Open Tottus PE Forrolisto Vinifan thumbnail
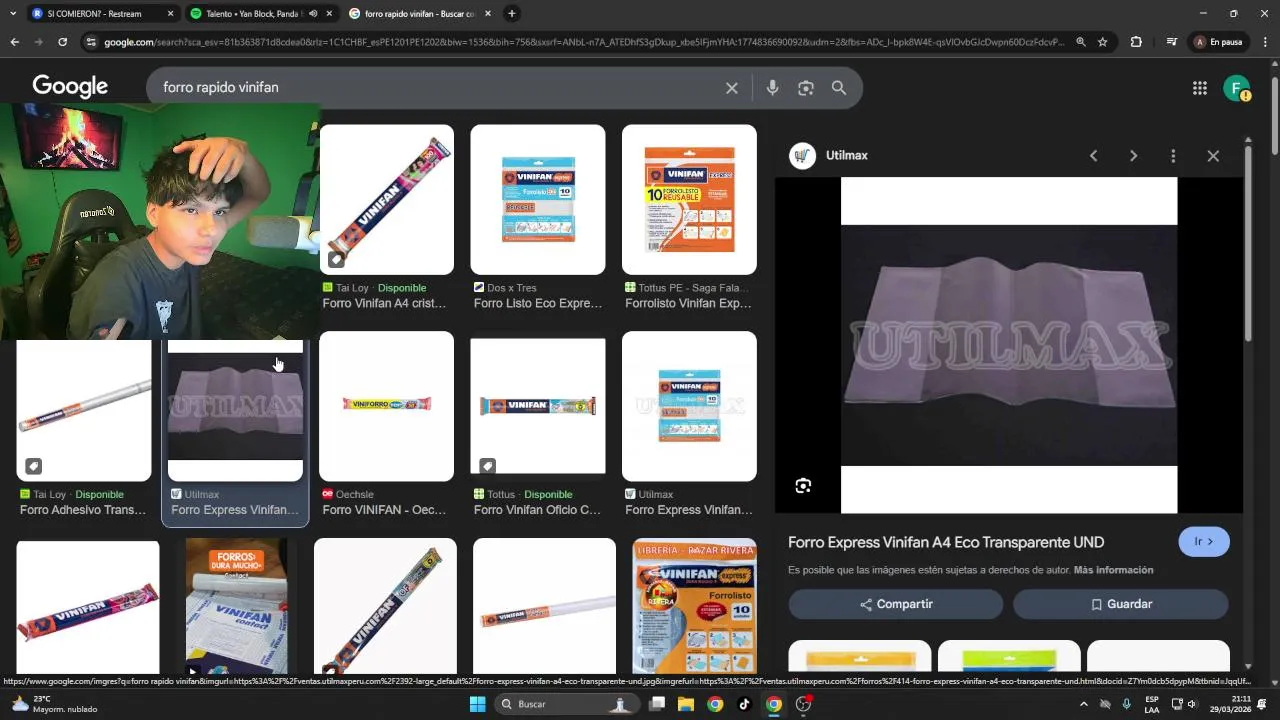This screenshot has height=720, width=1280. 689,199
